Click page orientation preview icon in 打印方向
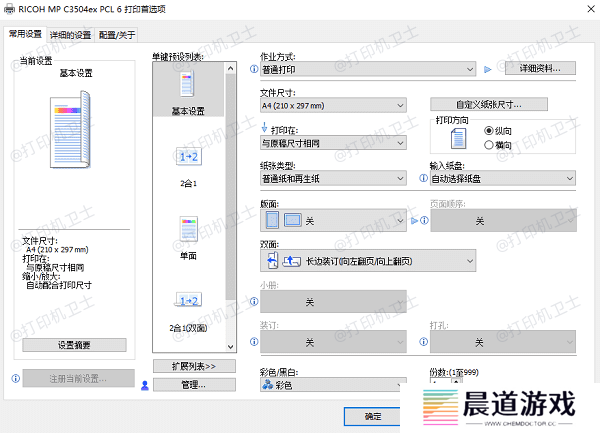Screen dimensions: 600x433 (x=458, y=138)
